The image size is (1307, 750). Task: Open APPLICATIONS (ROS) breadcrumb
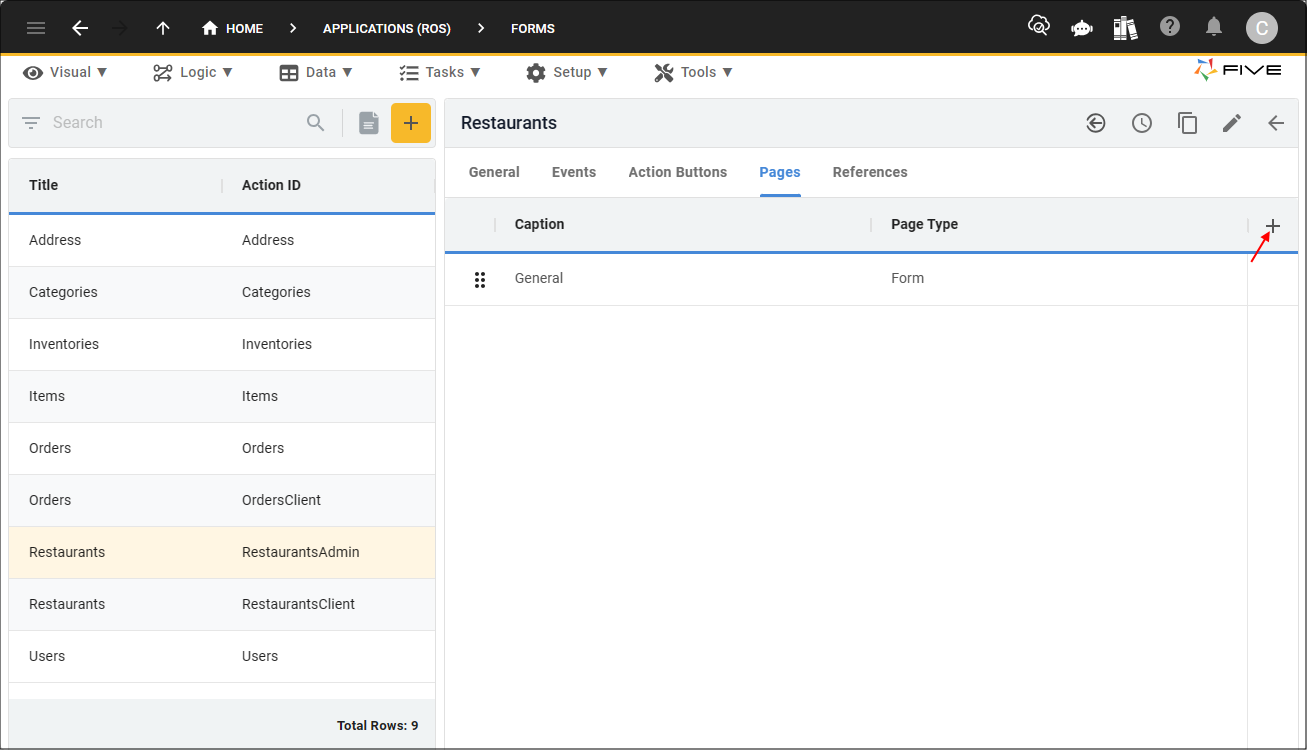(x=387, y=28)
